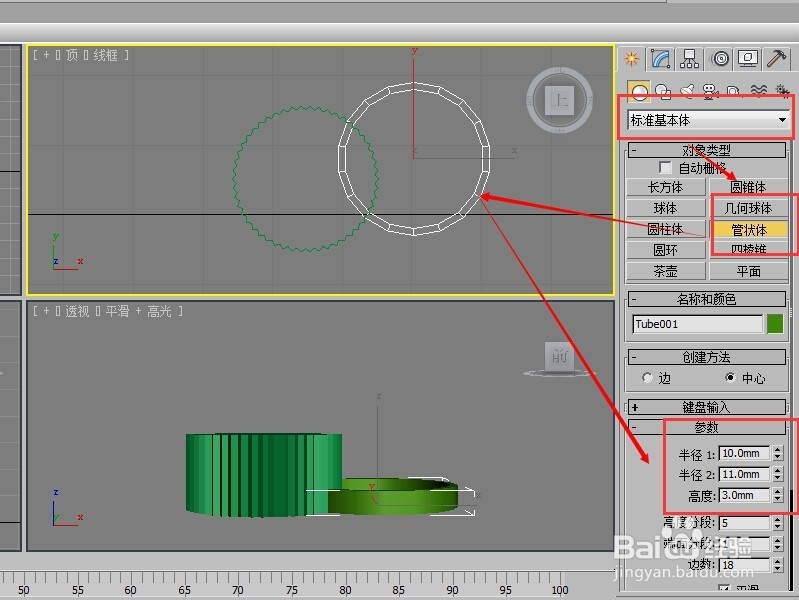Screen dimensions: 799x600
Task: Open the green object color swatch
Action: (x=775, y=324)
